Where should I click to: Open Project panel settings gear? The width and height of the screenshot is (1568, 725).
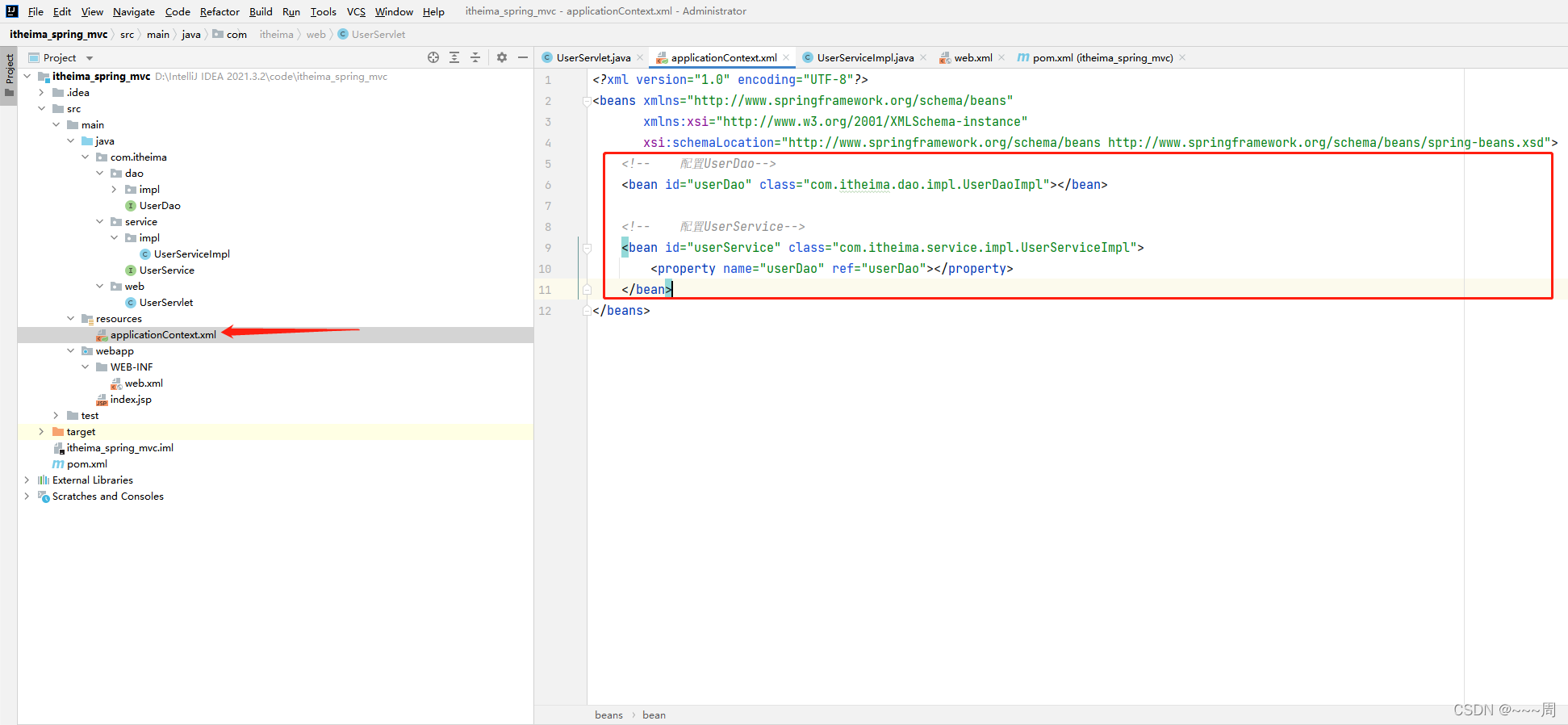[502, 57]
